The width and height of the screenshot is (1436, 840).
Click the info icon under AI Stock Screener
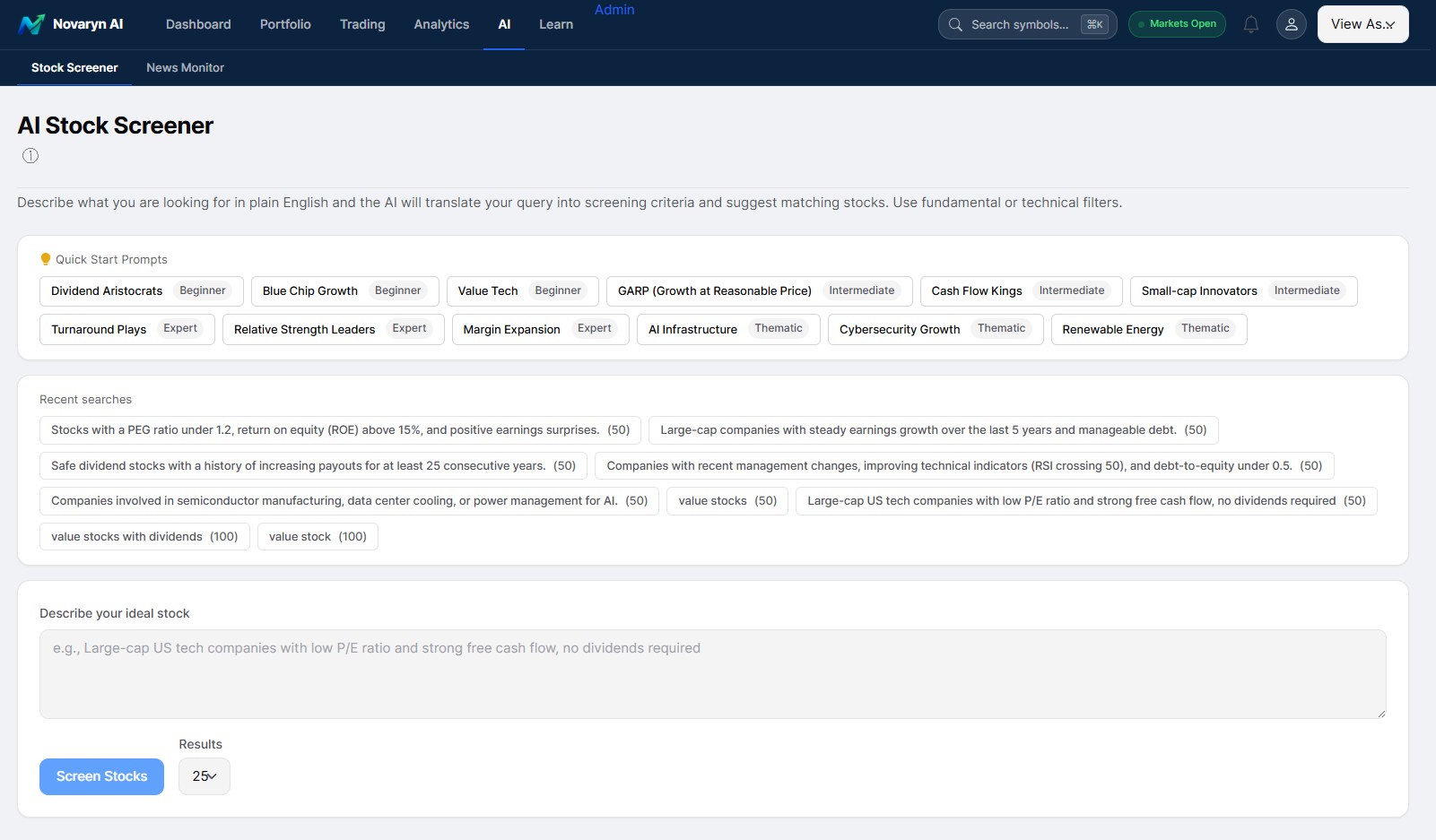[30, 155]
